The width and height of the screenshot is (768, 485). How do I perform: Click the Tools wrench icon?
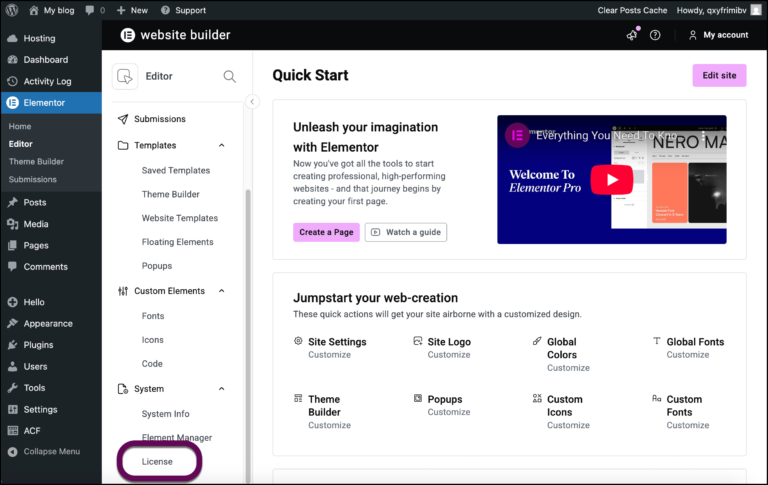(x=12, y=388)
